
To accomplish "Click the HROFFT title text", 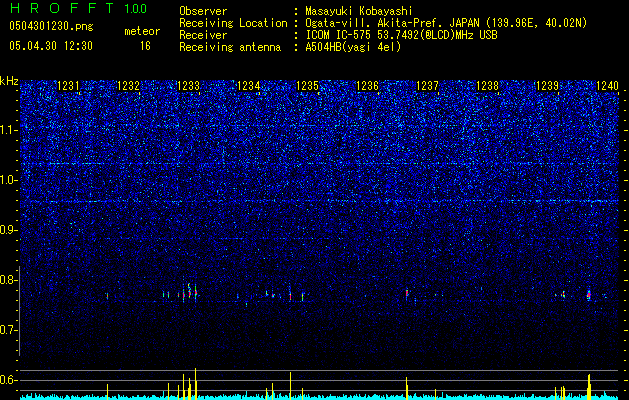I will click(x=61, y=8).
